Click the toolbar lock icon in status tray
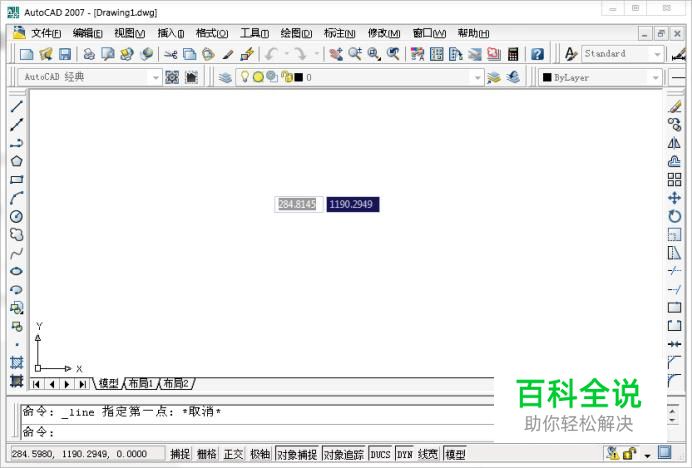The image size is (692, 468). click(x=629, y=453)
